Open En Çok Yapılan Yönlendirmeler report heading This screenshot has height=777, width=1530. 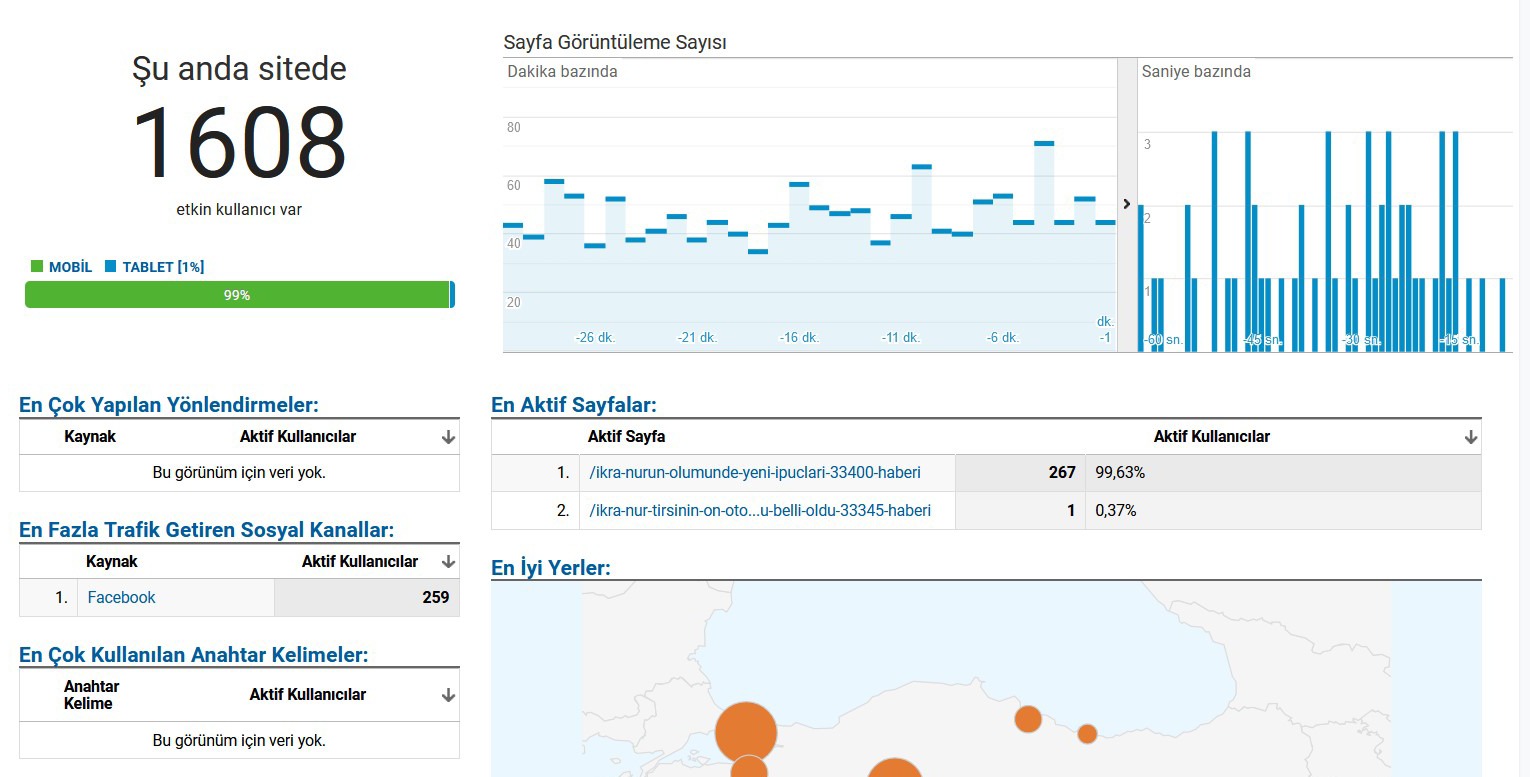[x=169, y=405]
